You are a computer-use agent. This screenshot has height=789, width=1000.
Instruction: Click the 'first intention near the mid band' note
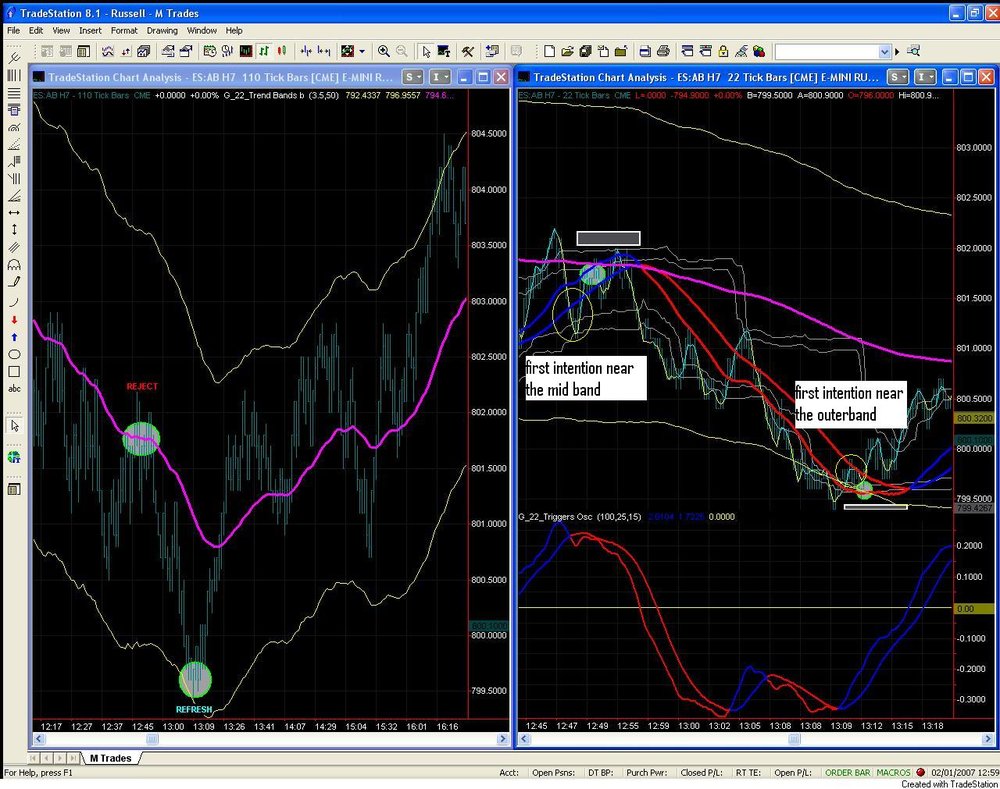[x=584, y=378]
